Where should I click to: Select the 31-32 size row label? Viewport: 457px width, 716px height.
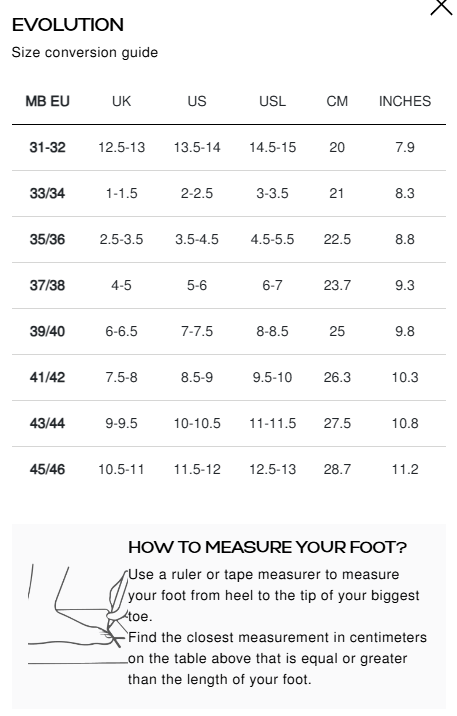(47, 147)
